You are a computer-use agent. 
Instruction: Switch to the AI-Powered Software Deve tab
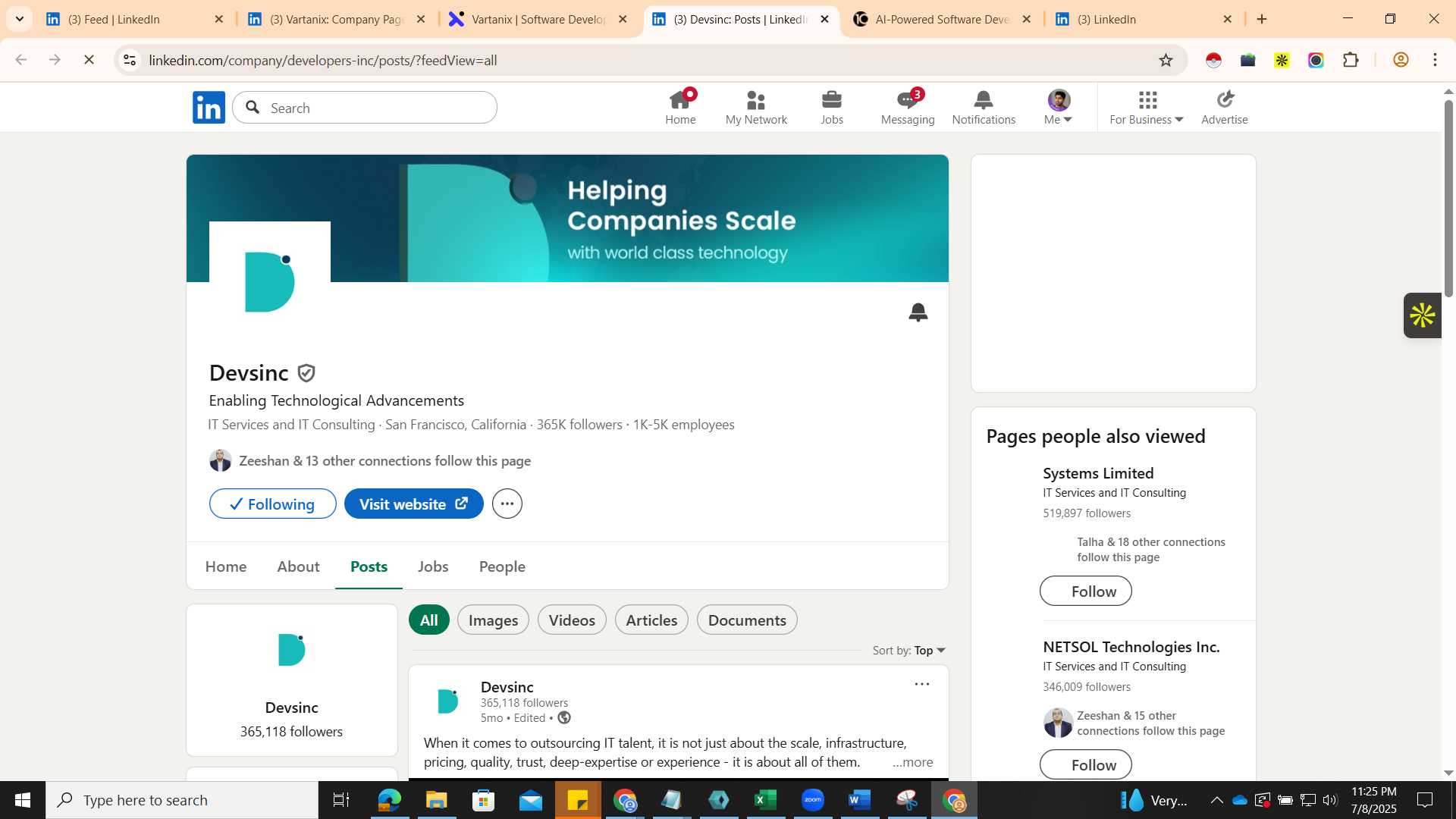click(x=940, y=19)
